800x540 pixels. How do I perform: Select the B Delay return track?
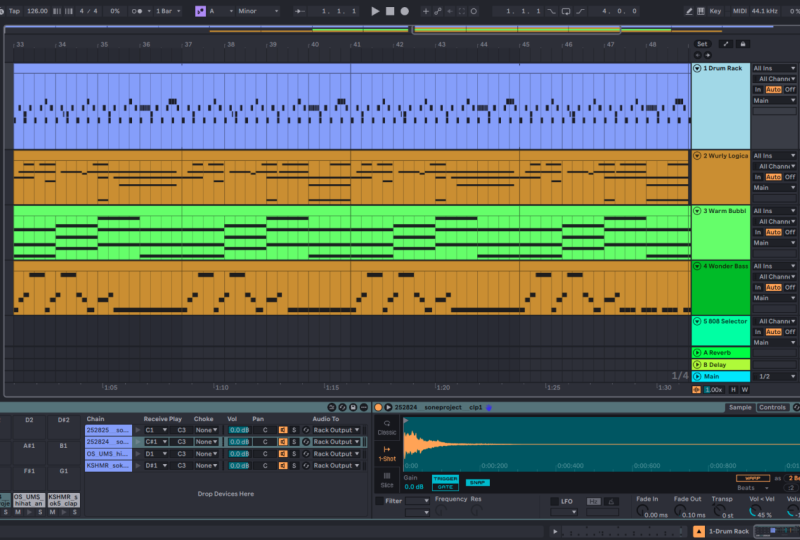(721, 365)
